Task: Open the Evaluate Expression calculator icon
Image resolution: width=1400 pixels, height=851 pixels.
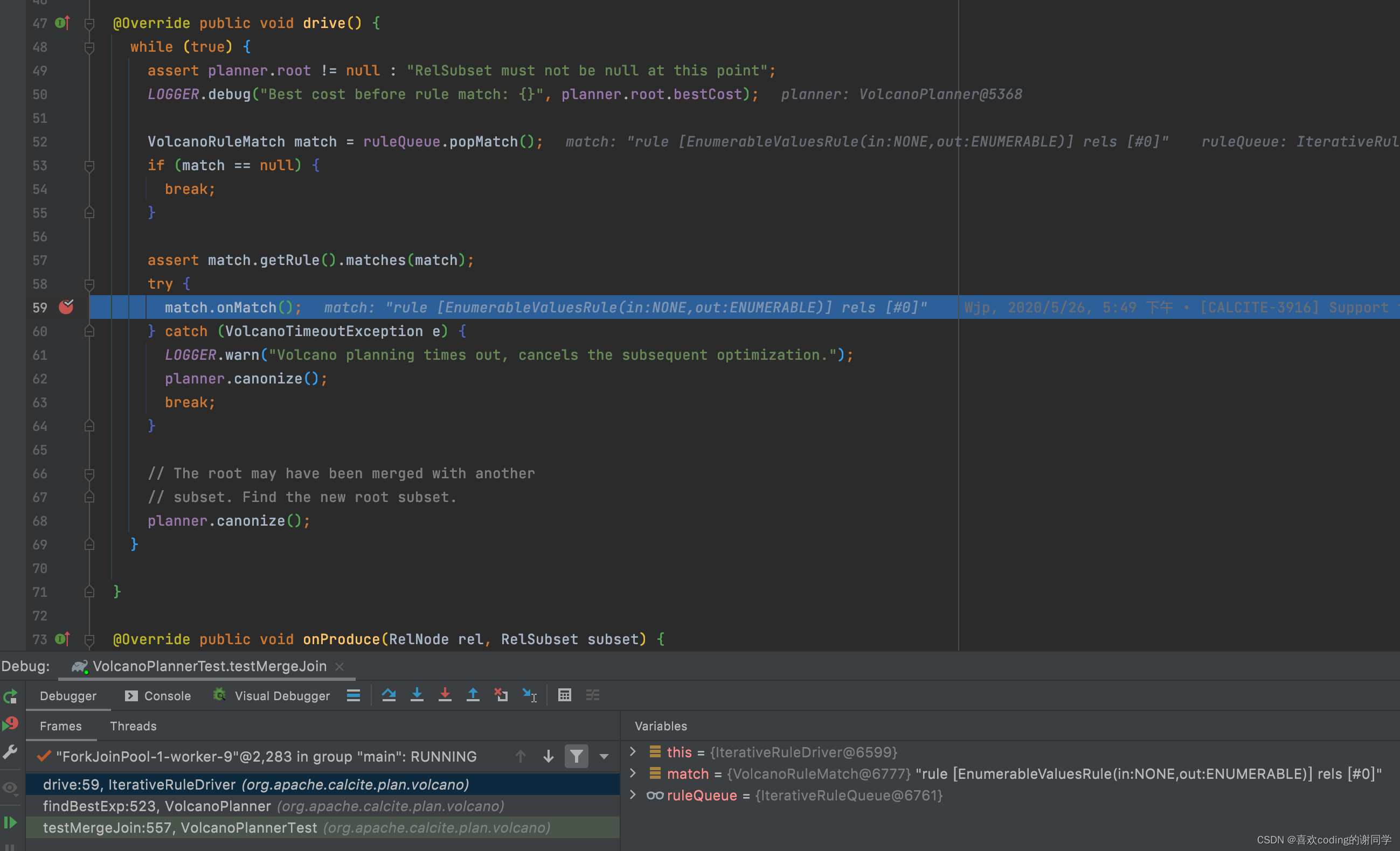Action: pos(564,695)
